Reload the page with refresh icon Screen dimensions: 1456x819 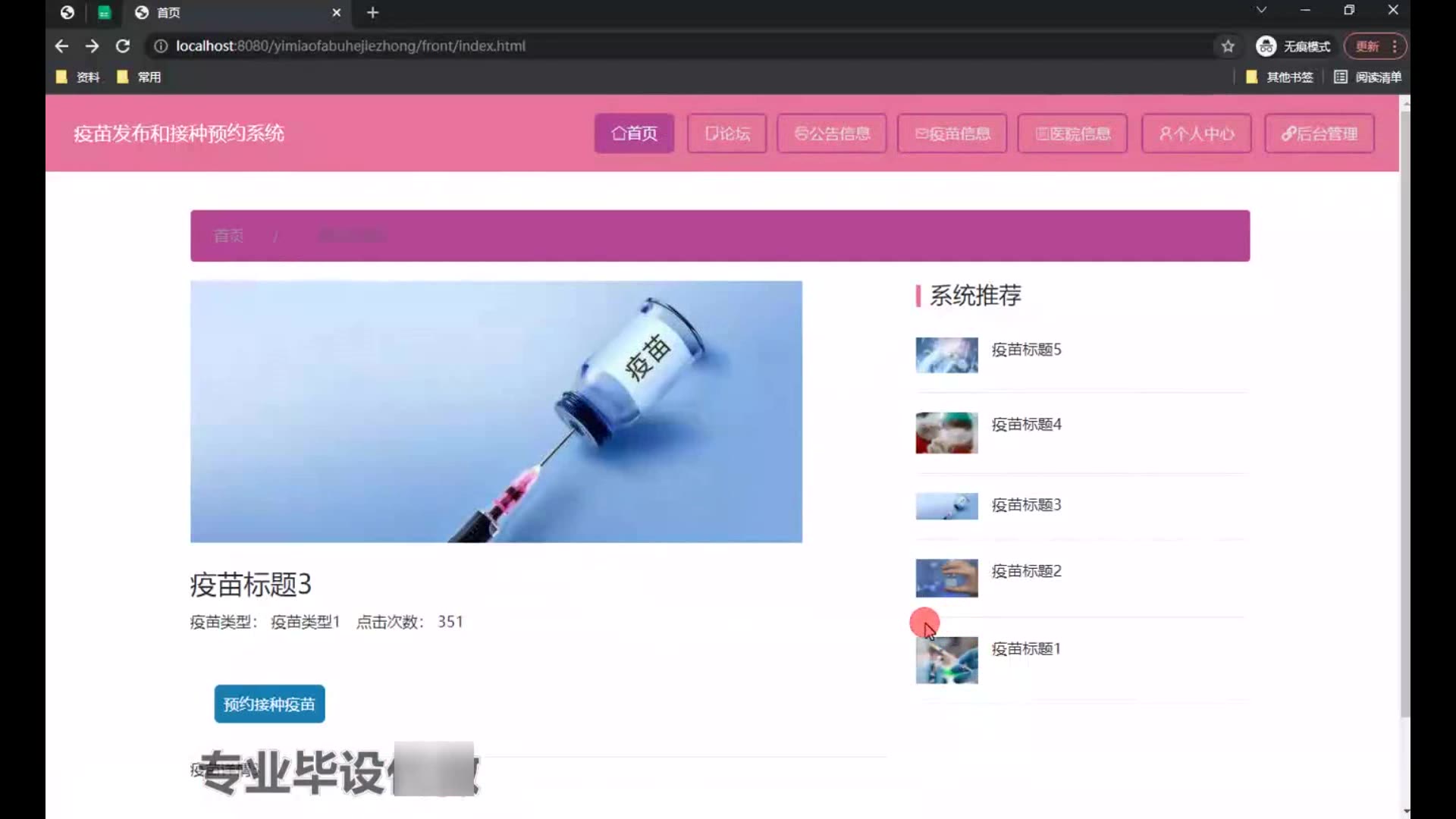[123, 46]
